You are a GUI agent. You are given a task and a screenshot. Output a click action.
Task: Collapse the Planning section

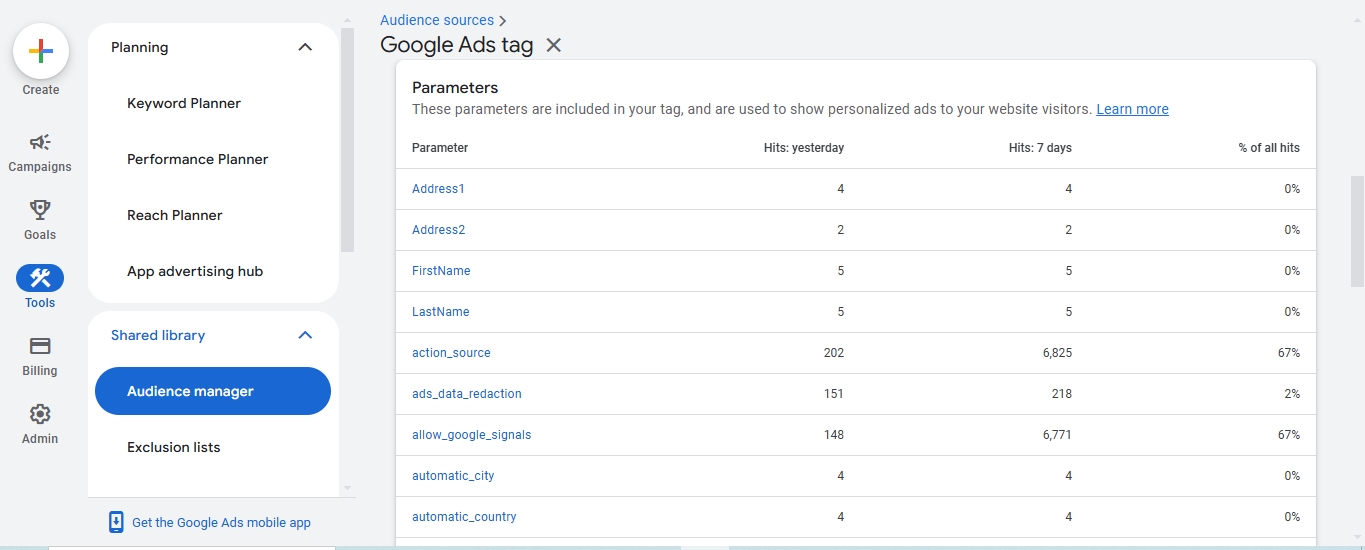click(306, 47)
